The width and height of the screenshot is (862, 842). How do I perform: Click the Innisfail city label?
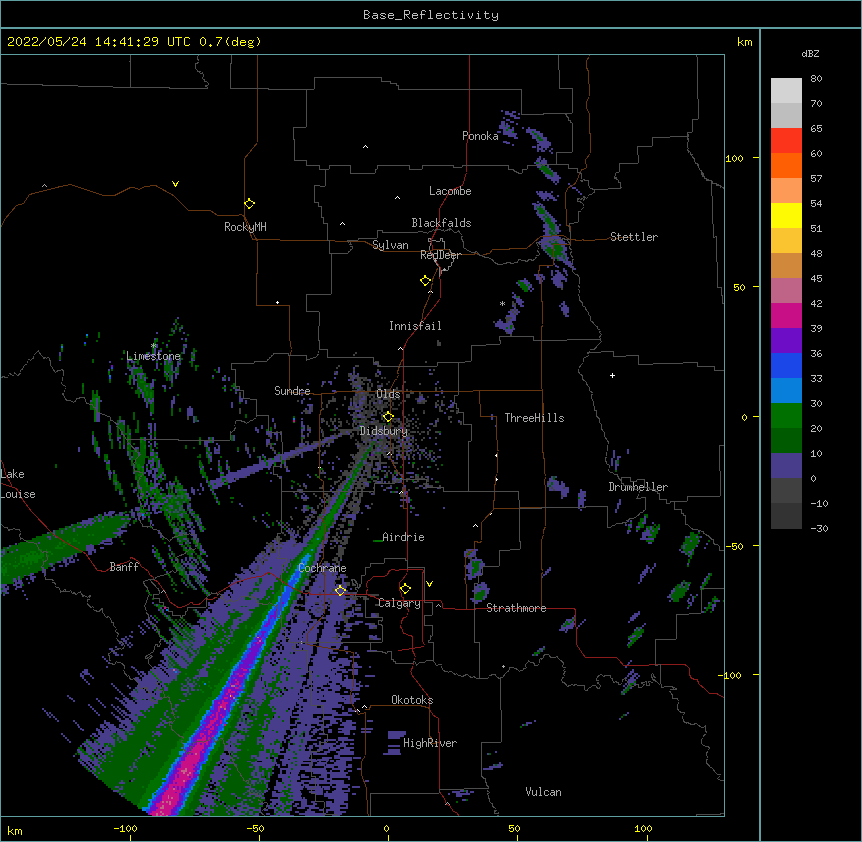pyautogui.click(x=415, y=326)
